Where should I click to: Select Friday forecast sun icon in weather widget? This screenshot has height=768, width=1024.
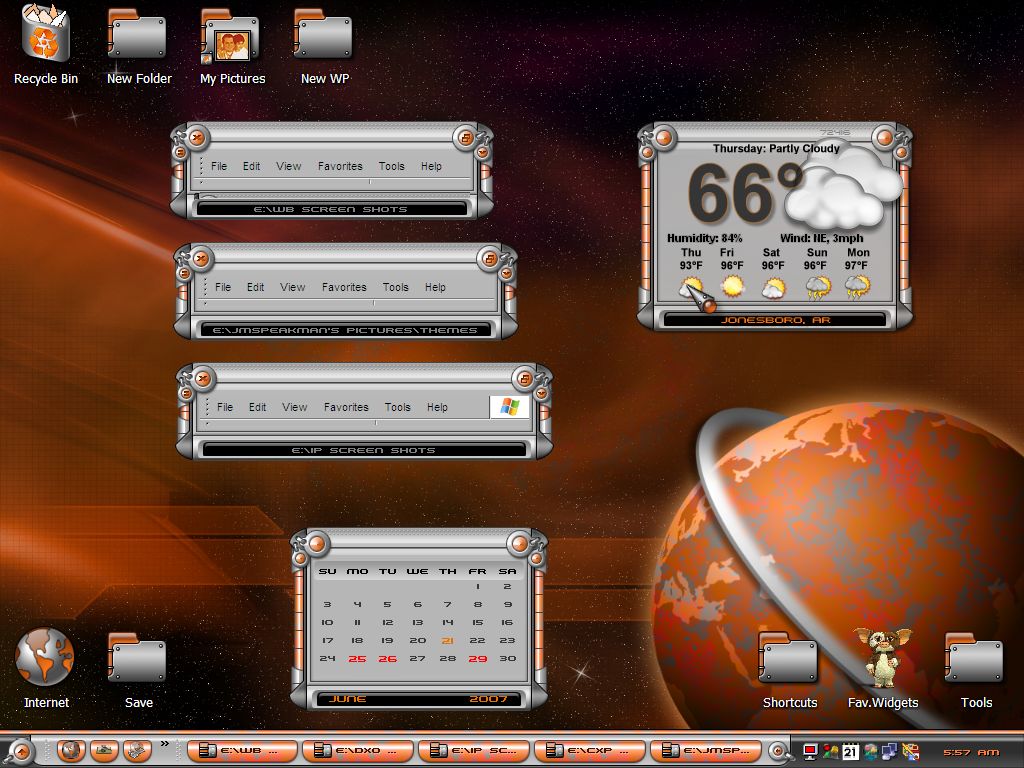pyautogui.click(x=732, y=286)
